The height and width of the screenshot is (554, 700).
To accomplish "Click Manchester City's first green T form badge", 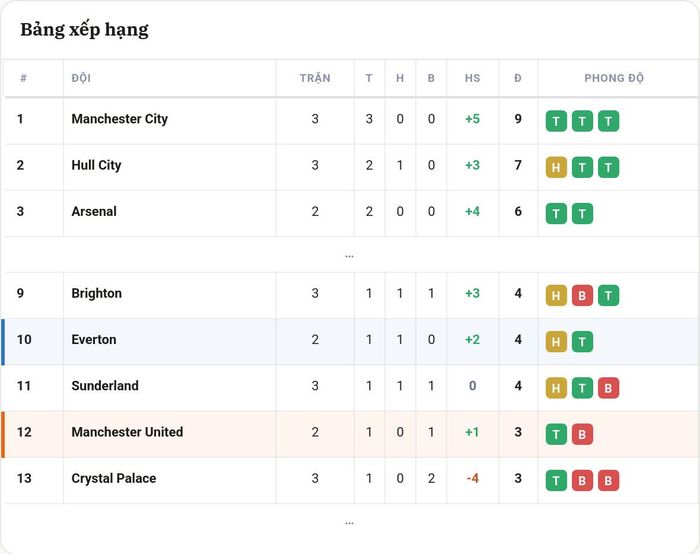I will 556,121.
